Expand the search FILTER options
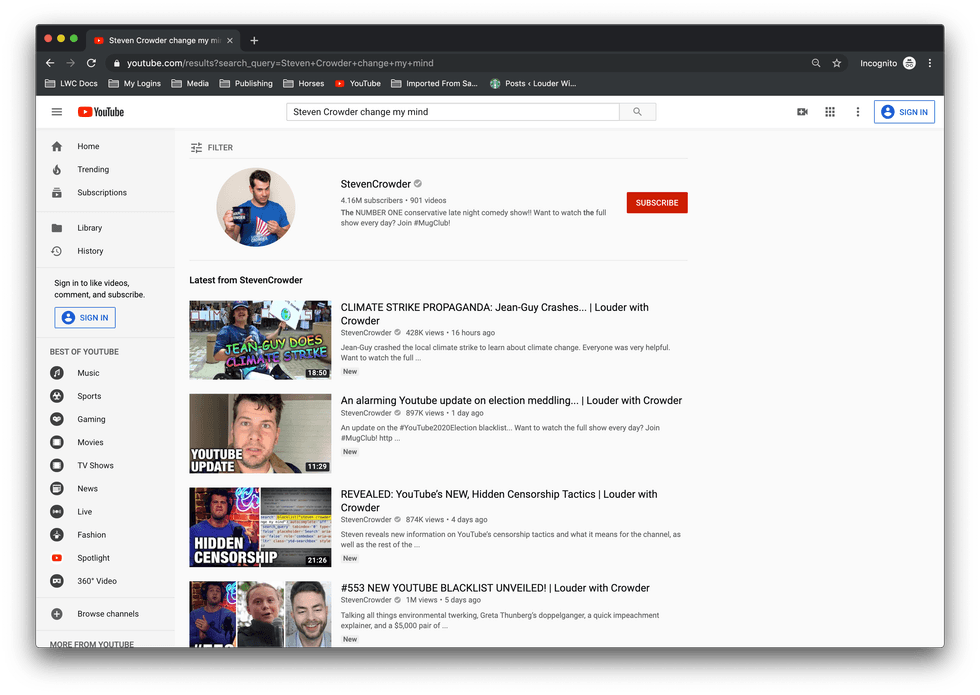Screen dimensions: 980x695 [212, 147]
